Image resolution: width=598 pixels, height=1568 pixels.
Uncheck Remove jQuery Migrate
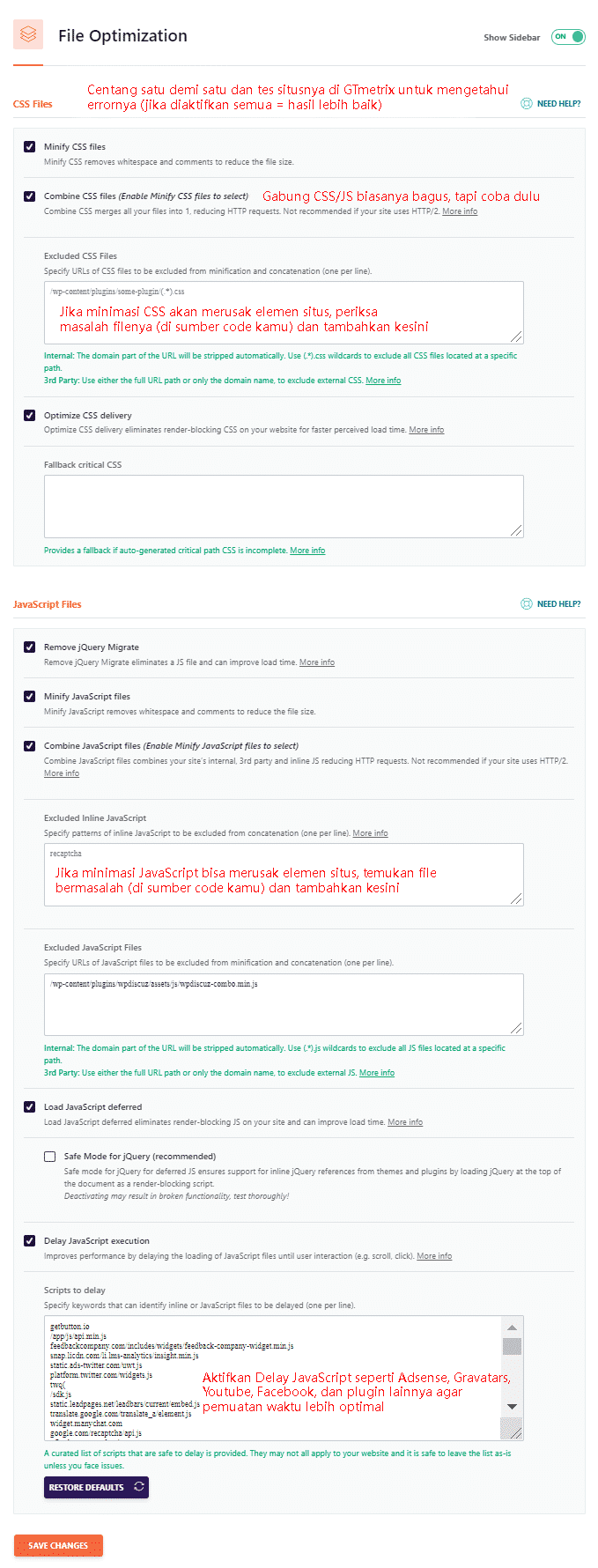coord(30,647)
